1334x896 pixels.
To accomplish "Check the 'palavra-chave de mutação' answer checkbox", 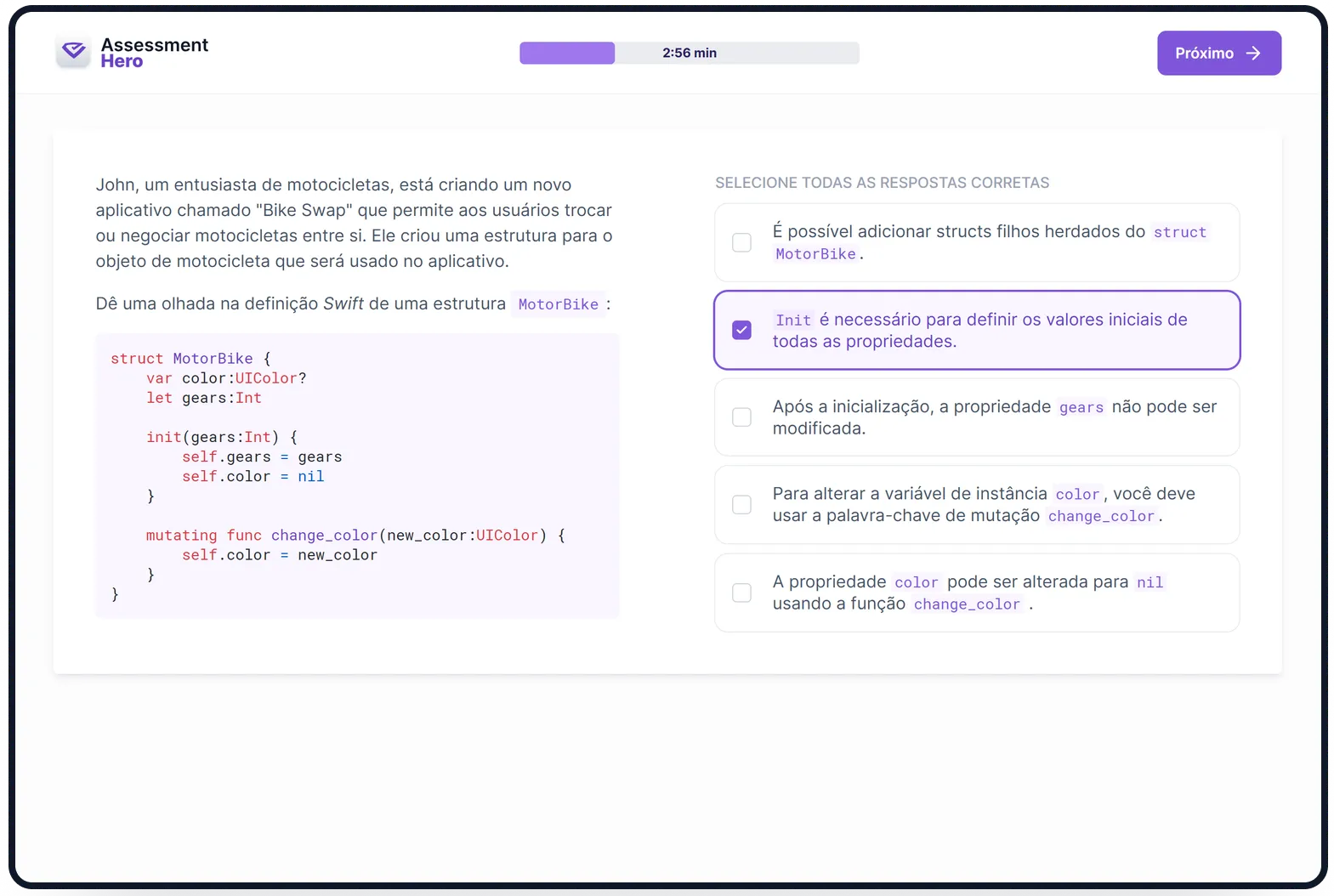I will pos(741,505).
